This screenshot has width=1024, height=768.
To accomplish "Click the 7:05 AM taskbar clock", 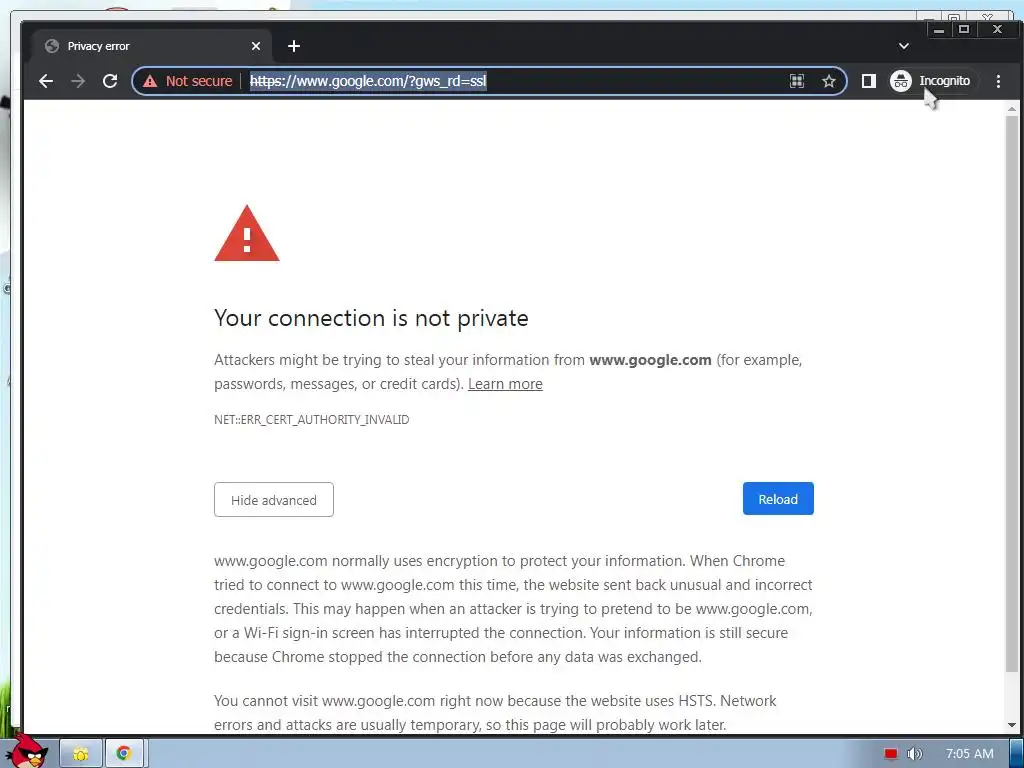I will tap(970, 754).
